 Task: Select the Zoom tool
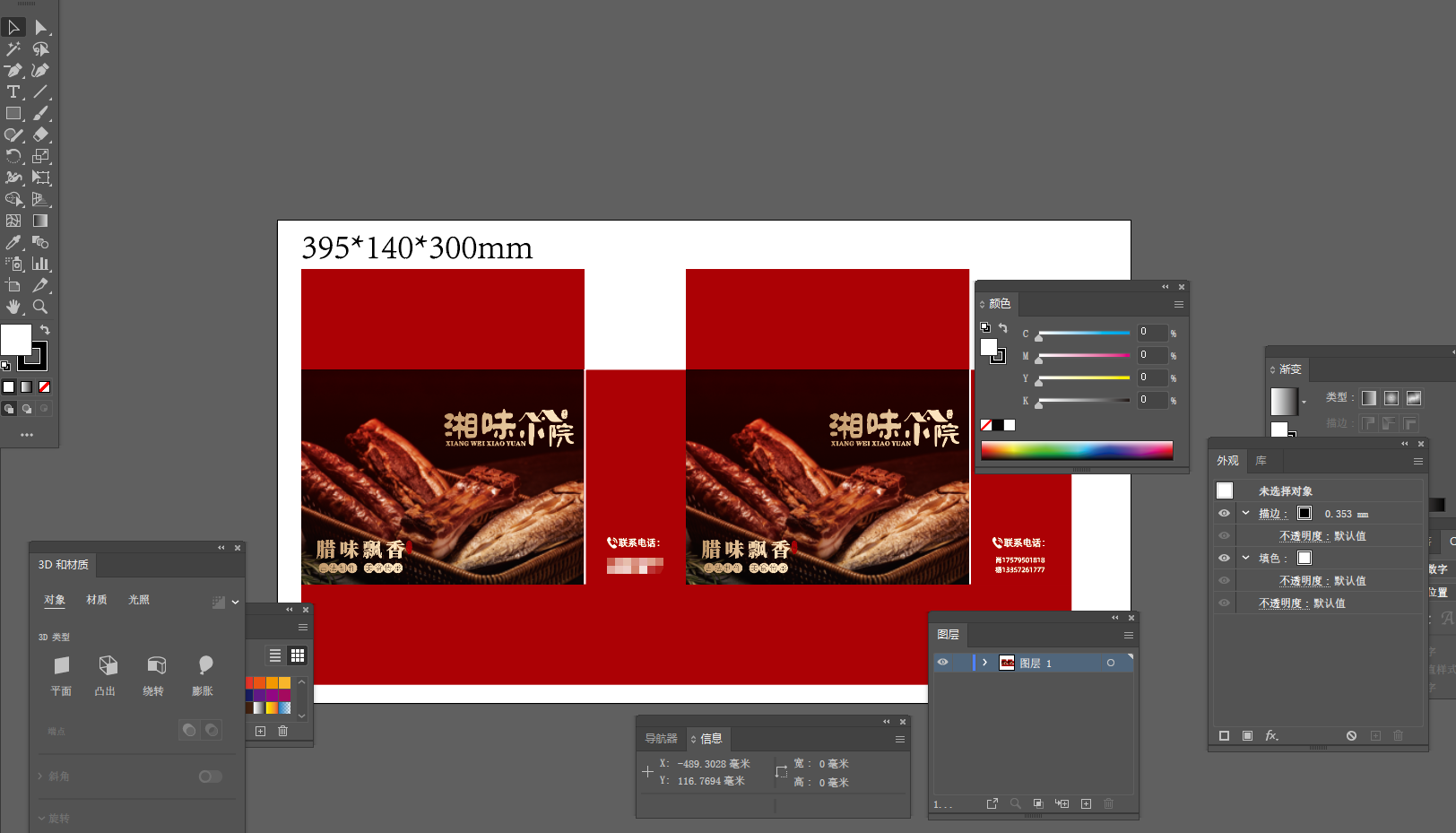coord(40,307)
